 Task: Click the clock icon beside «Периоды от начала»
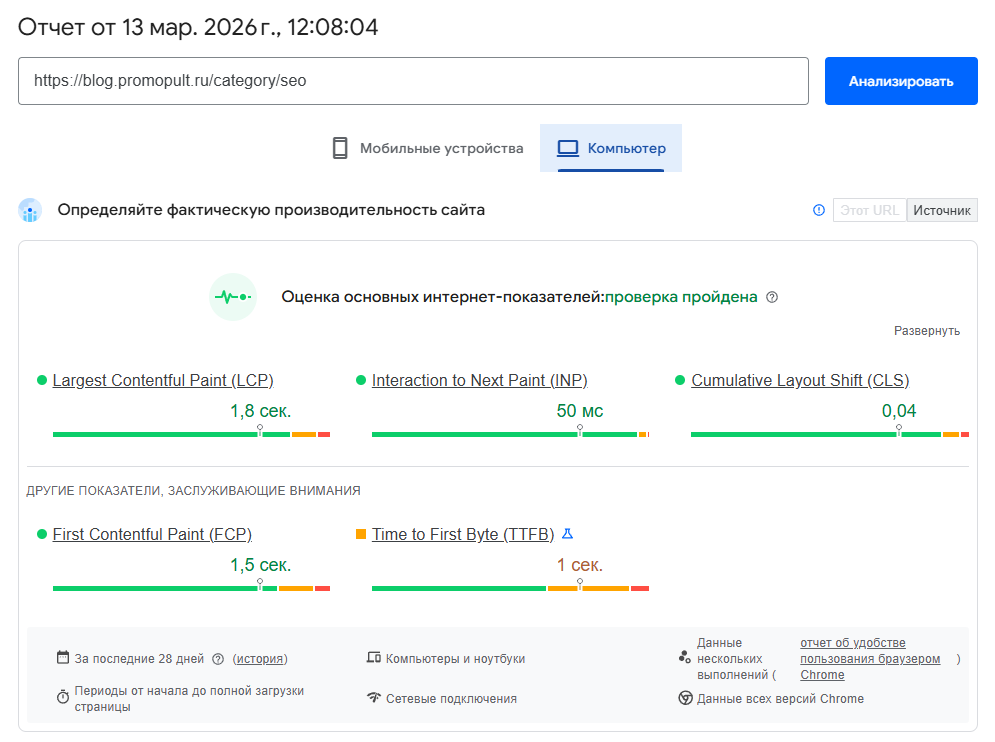click(61, 691)
